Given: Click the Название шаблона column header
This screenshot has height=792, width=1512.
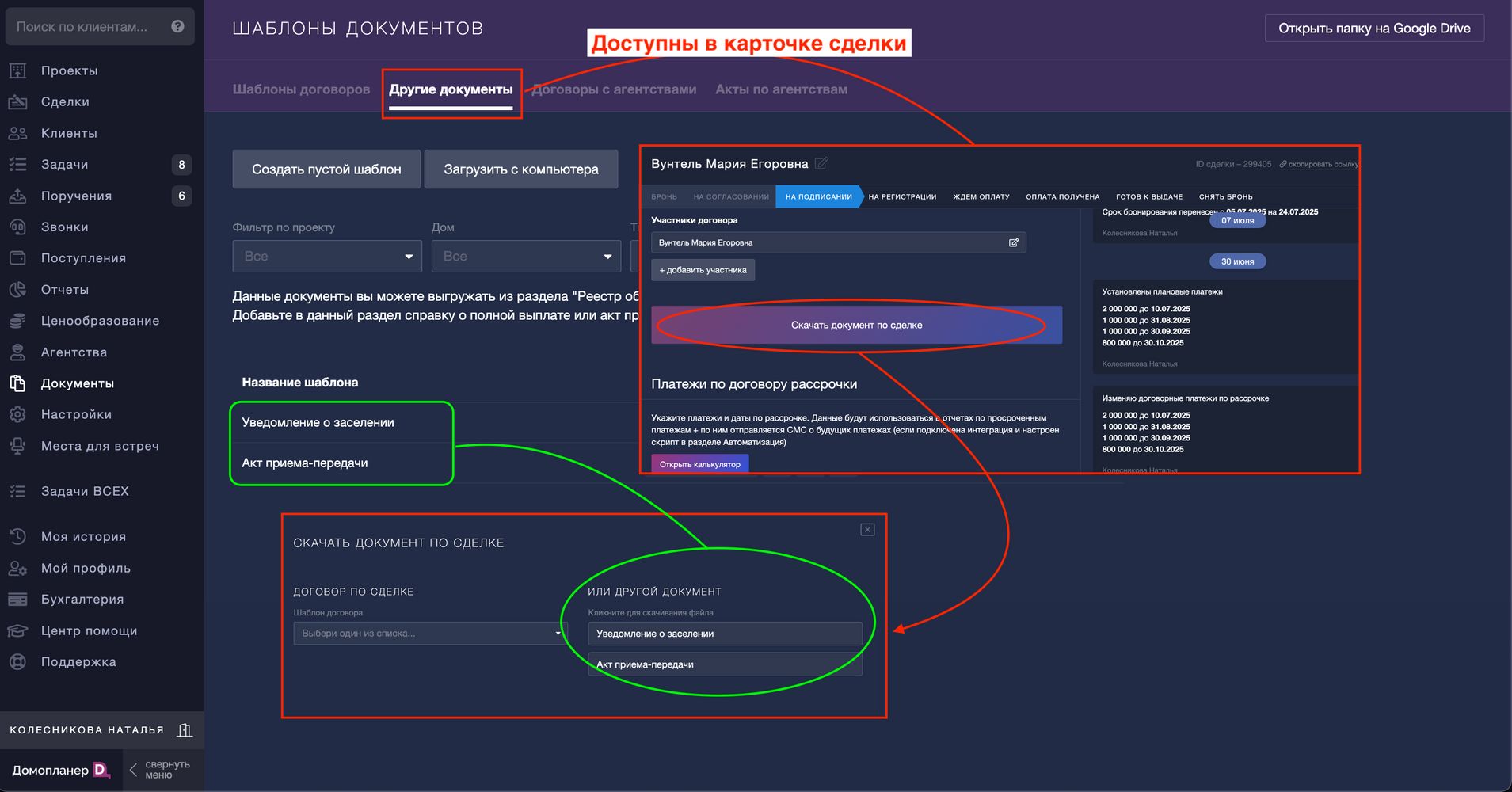Looking at the screenshot, I should coord(300,383).
